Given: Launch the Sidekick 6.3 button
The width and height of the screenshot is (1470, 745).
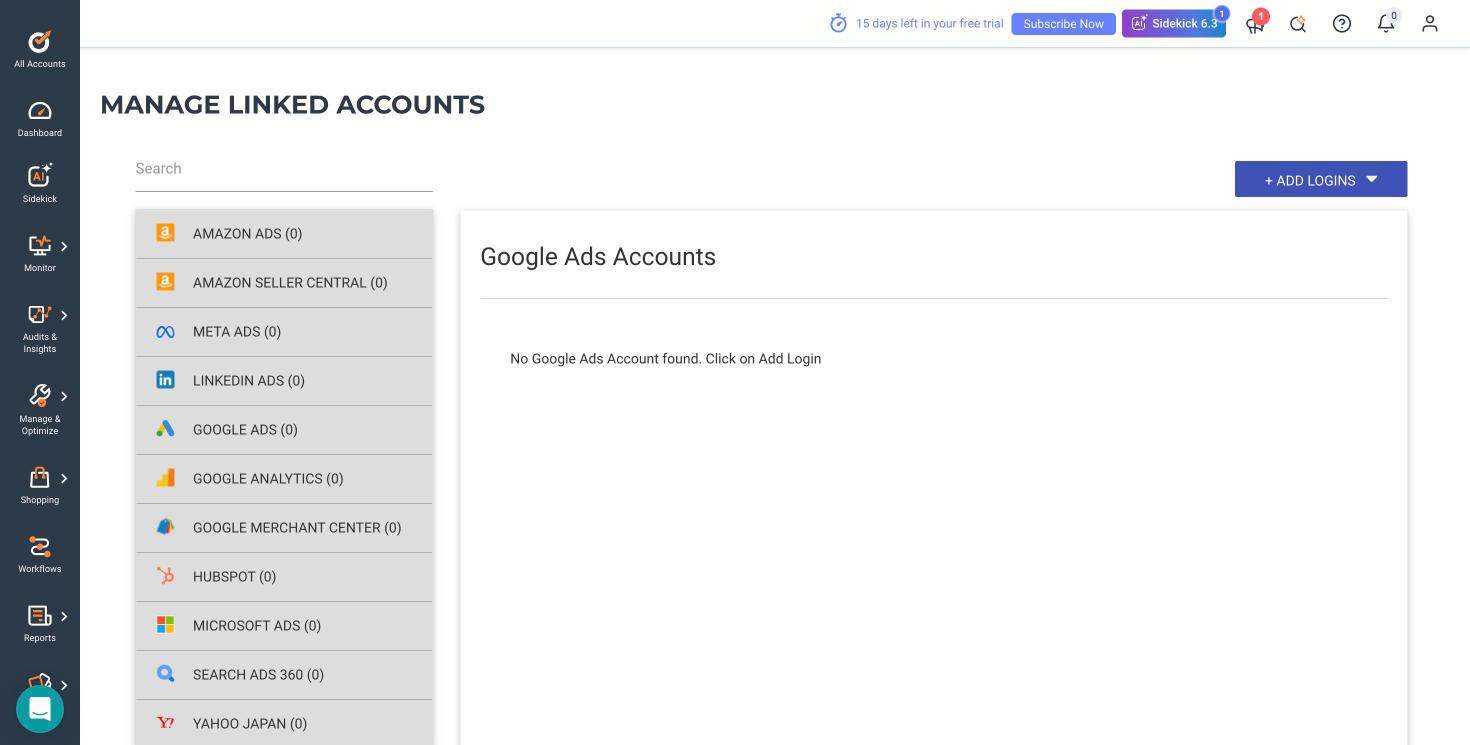Looking at the screenshot, I should 1174,24.
